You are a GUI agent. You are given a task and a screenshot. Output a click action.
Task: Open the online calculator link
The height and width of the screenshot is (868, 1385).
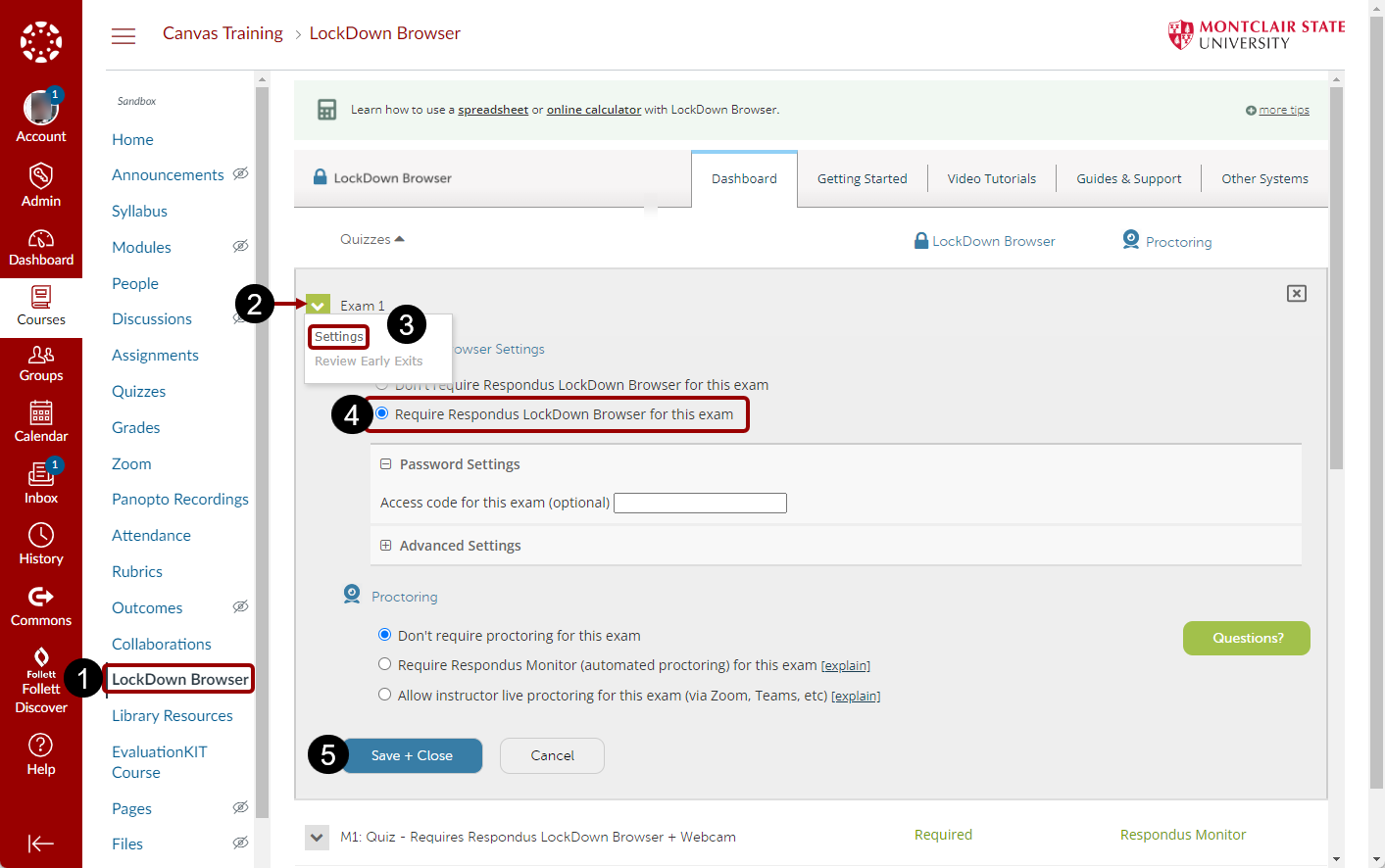593,109
